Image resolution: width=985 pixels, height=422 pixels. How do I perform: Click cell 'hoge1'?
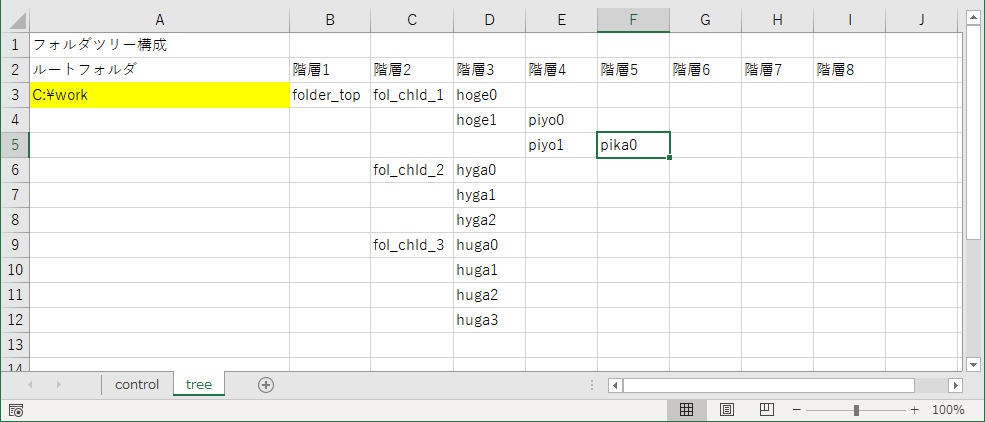[x=489, y=120]
